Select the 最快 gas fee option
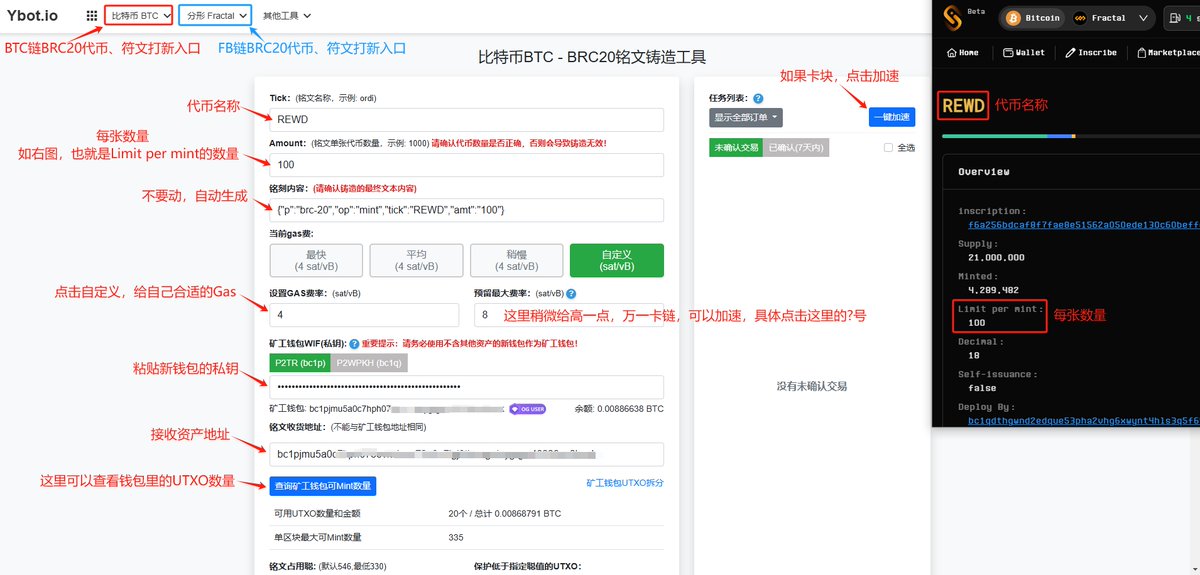1200x575 pixels. pos(316,261)
